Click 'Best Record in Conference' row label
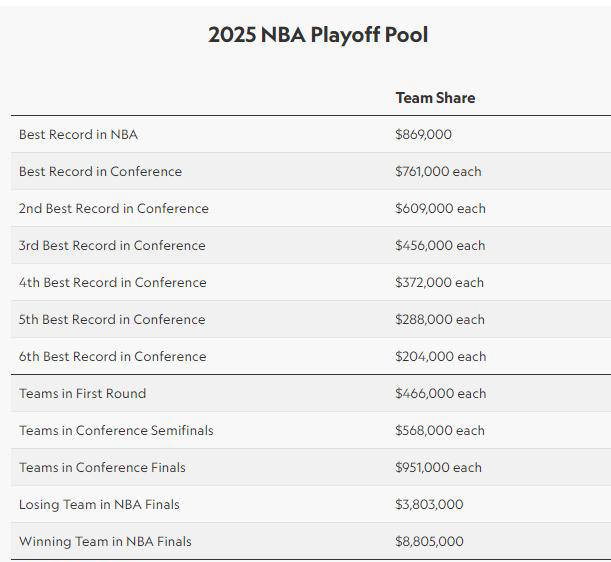Screen dimensions: 611x562 coord(100,171)
